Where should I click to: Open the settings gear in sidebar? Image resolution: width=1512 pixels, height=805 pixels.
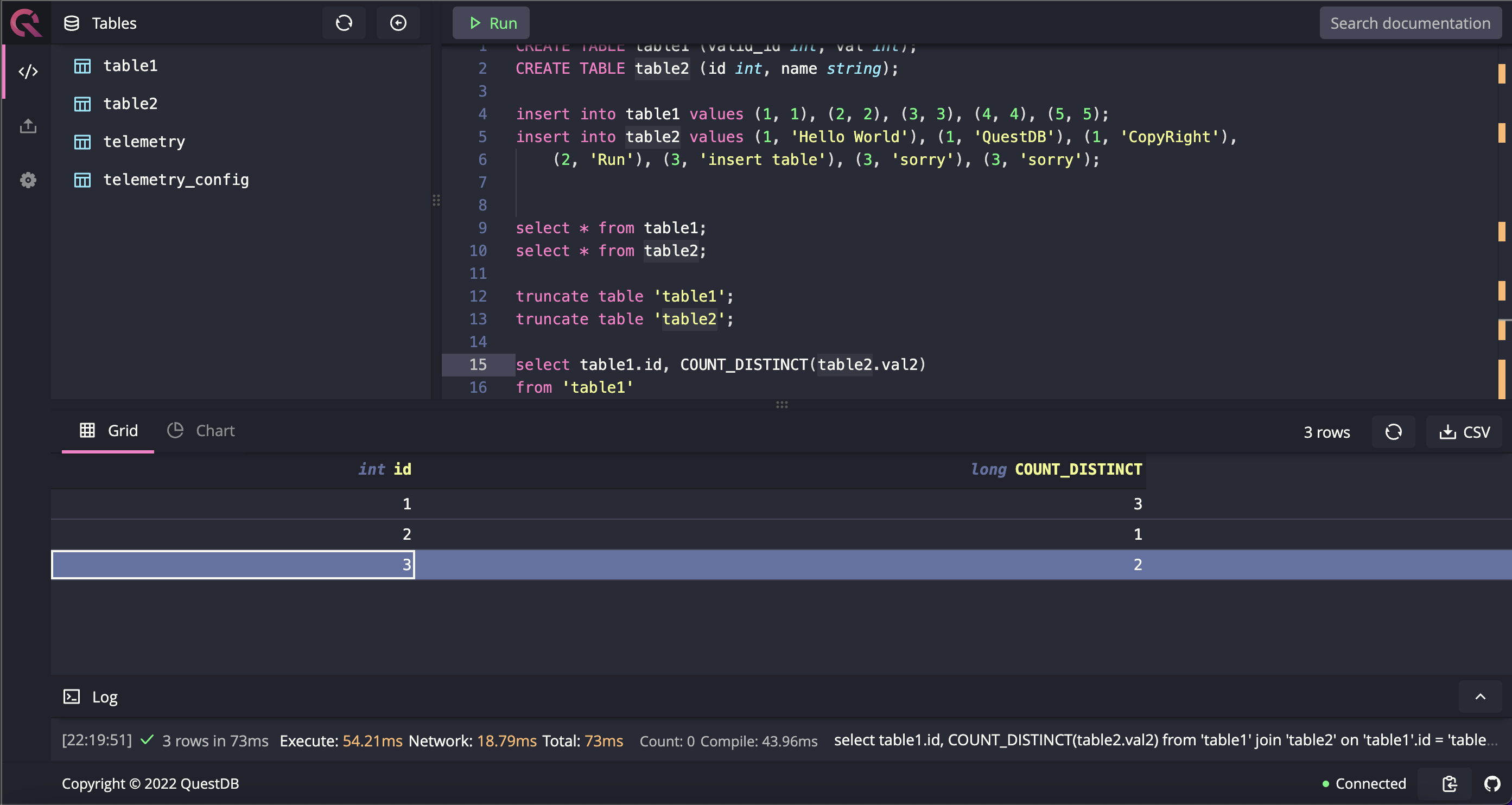(28, 180)
